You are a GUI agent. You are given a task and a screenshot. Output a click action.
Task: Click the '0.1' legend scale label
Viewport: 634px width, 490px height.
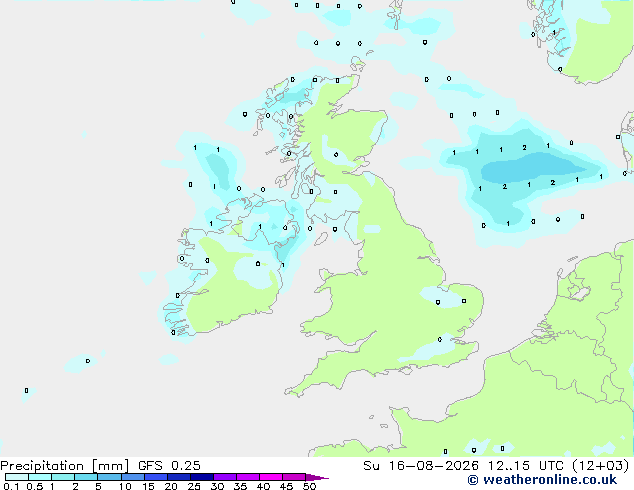(11, 486)
